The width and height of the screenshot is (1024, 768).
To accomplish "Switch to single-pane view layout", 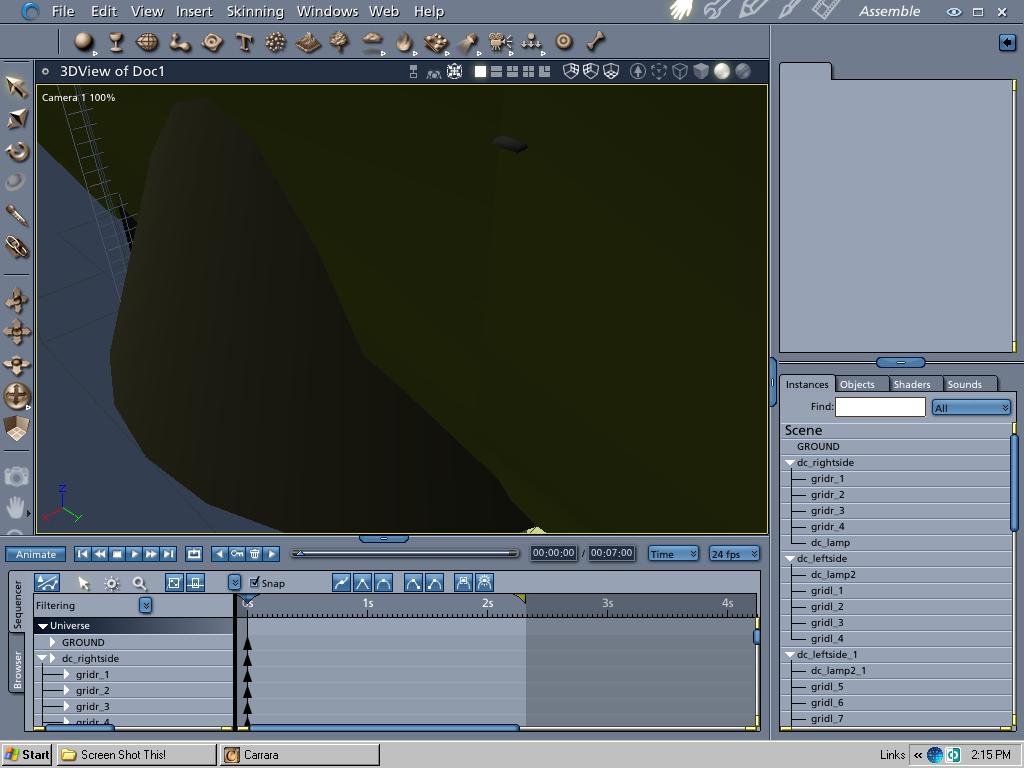I will coord(480,71).
